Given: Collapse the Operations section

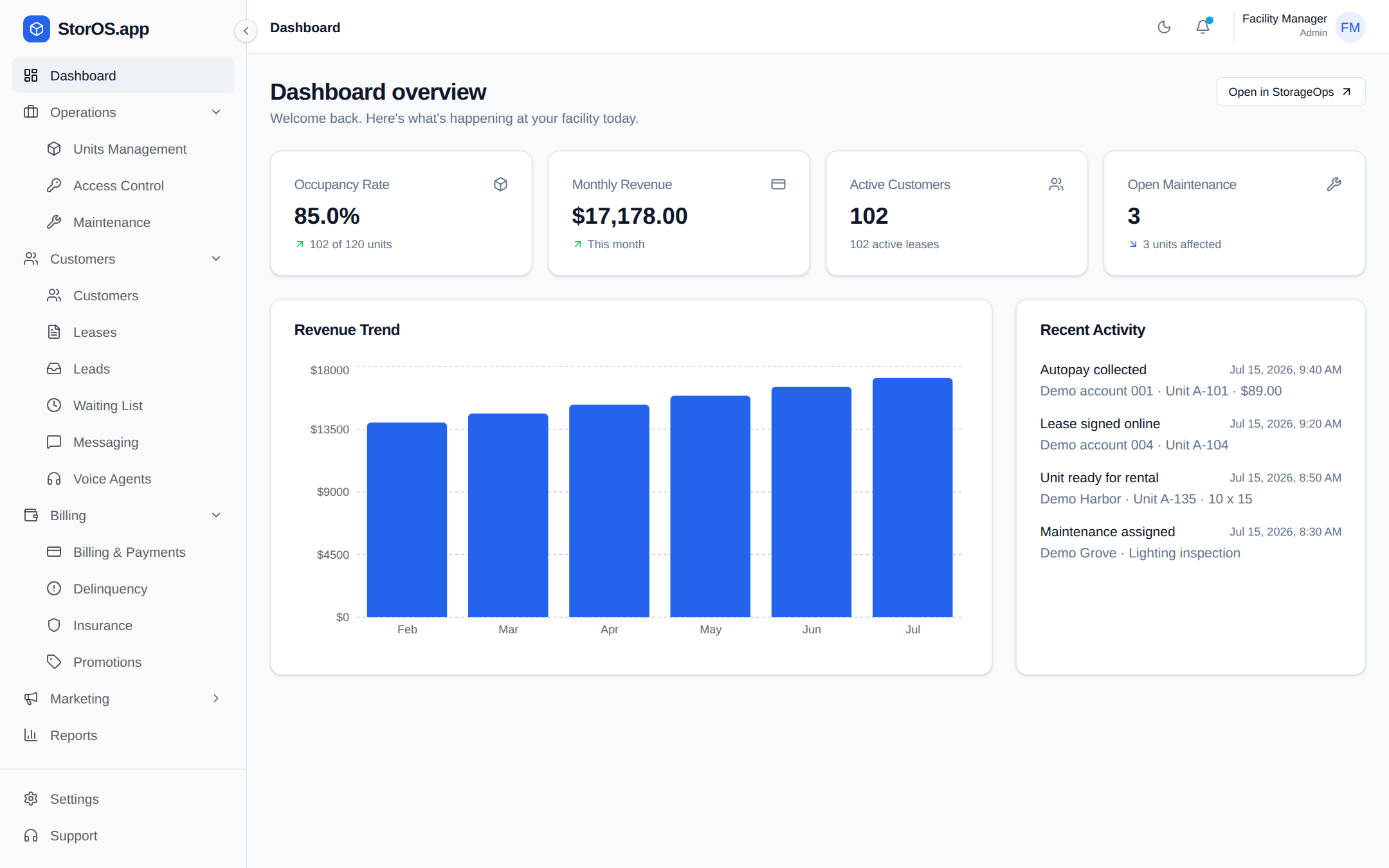Looking at the screenshot, I should (x=123, y=113).
